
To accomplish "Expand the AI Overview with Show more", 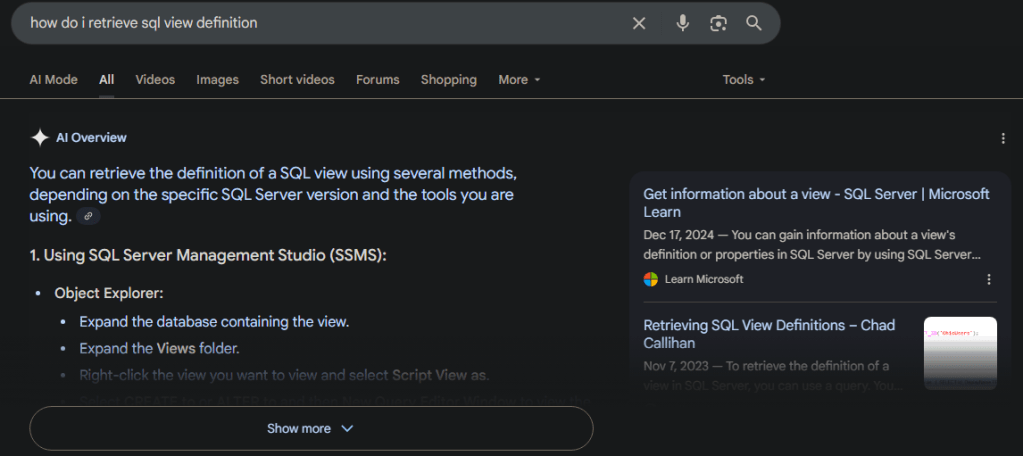I will point(311,428).
